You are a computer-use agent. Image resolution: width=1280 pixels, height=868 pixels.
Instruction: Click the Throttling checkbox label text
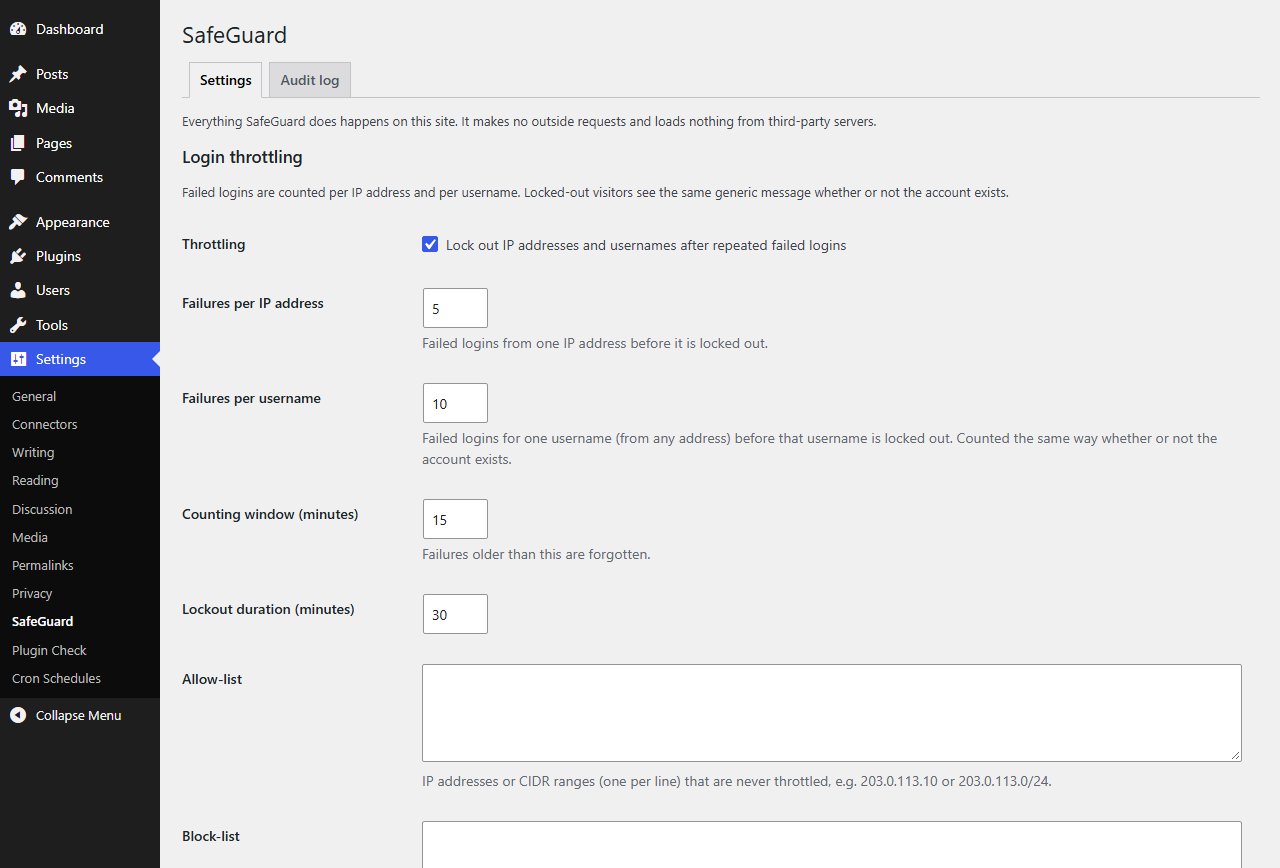pyautogui.click(x=646, y=245)
